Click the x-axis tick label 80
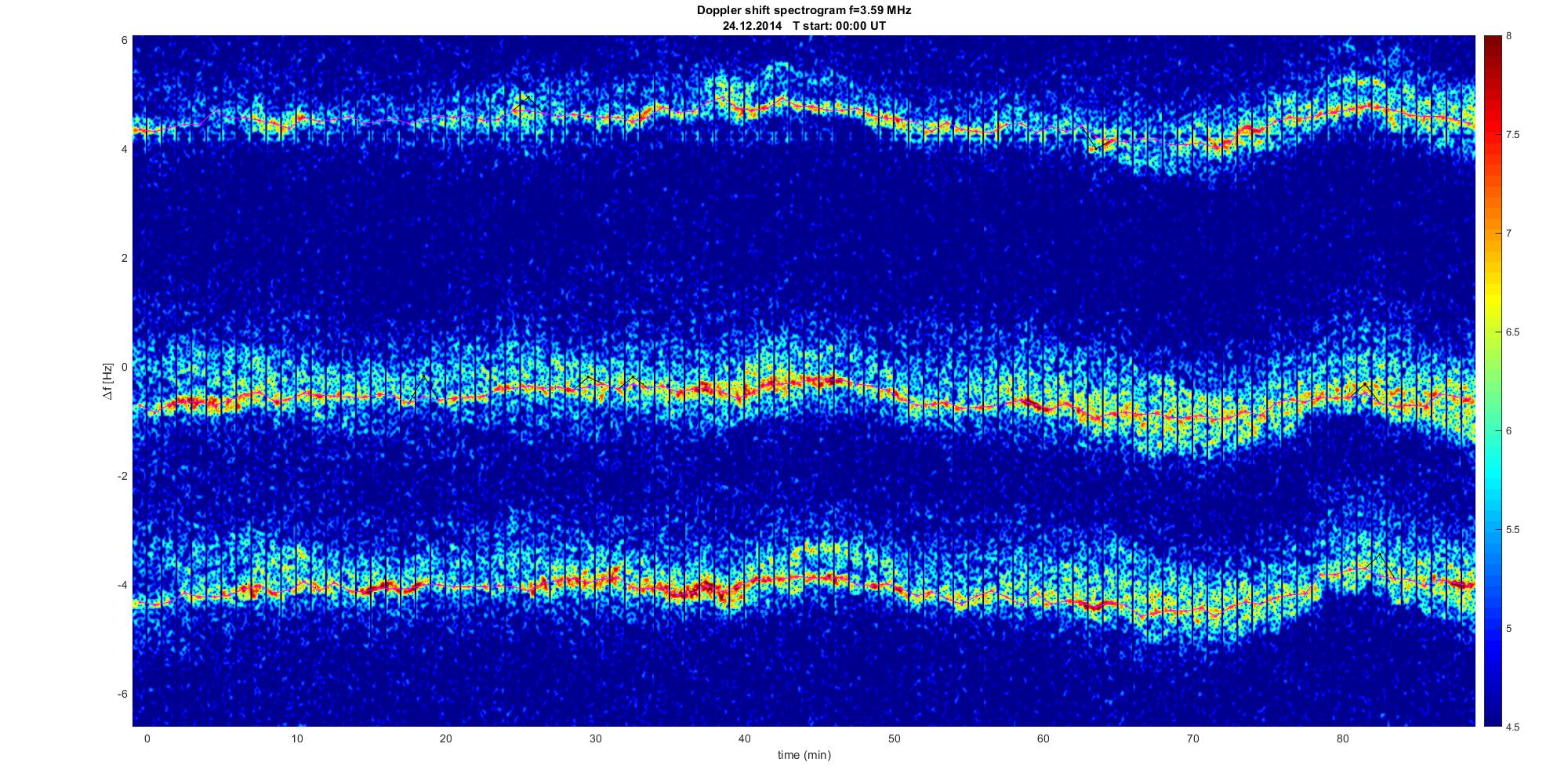This screenshot has width=1568, height=780. 1342,738
